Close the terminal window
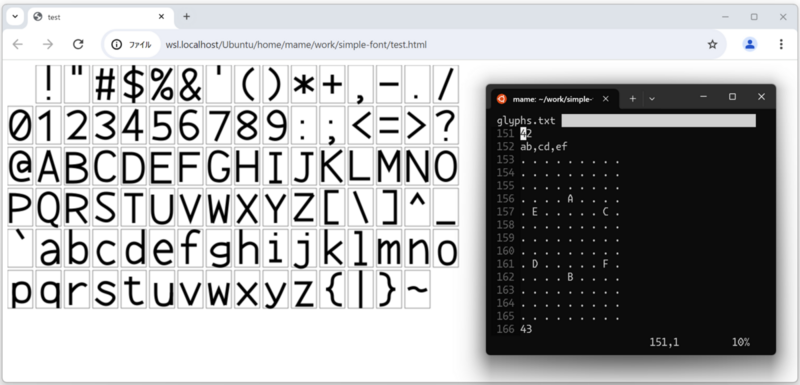 click(761, 97)
